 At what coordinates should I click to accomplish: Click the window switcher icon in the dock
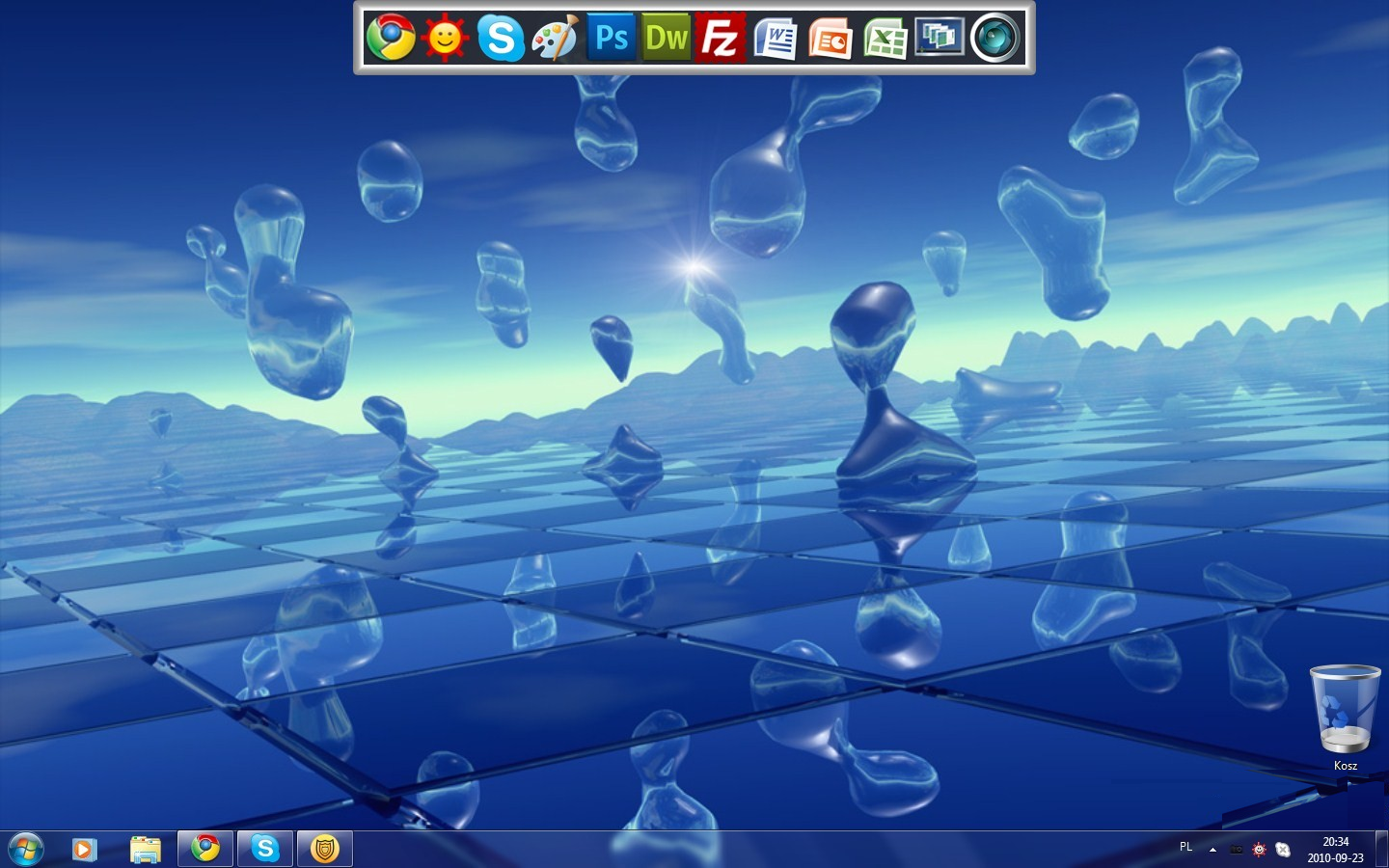pyautogui.click(x=940, y=39)
